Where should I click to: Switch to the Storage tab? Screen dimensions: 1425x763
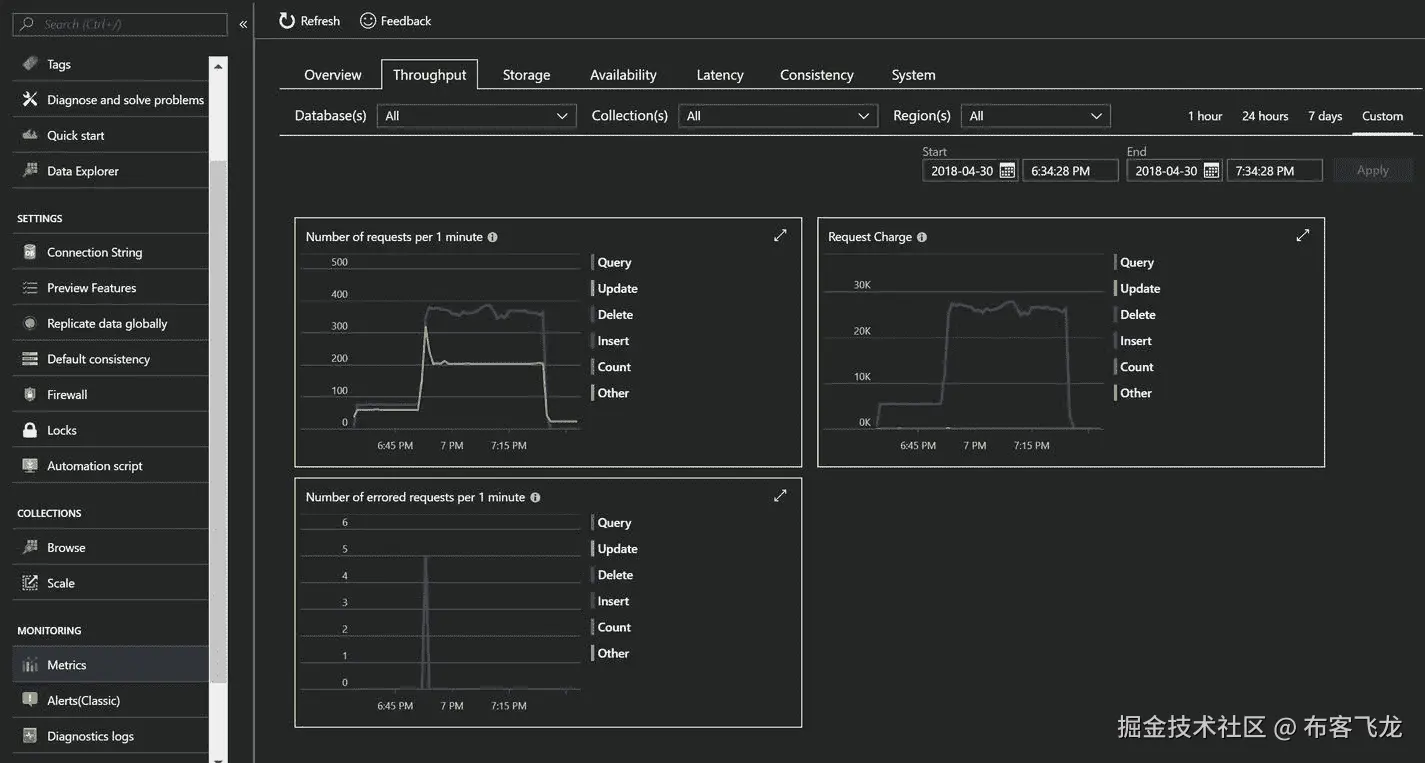coord(526,75)
